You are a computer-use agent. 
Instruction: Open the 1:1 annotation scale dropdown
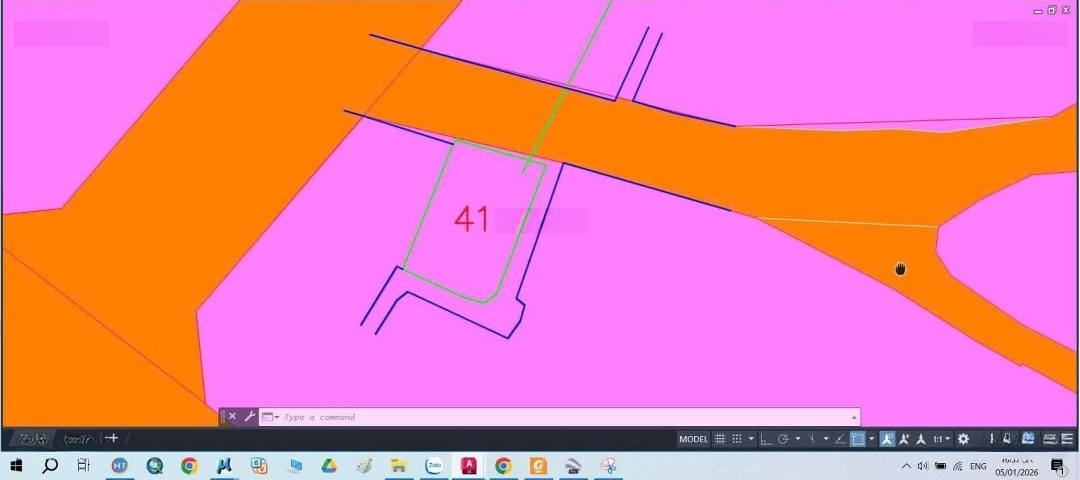point(941,439)
